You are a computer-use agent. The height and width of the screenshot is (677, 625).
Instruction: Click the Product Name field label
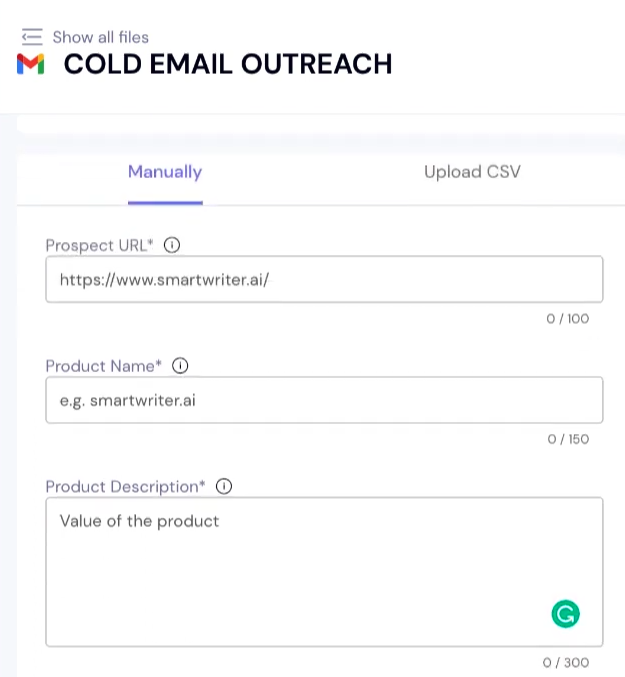pos(104,366)
